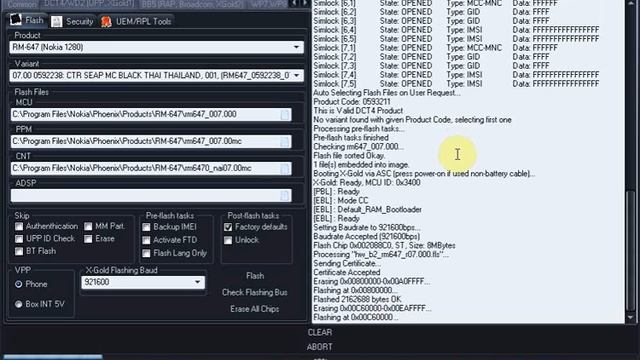Select the Box INT 5V VPP option
This screenshot has height=360, width=640.
tap(18, 304)
